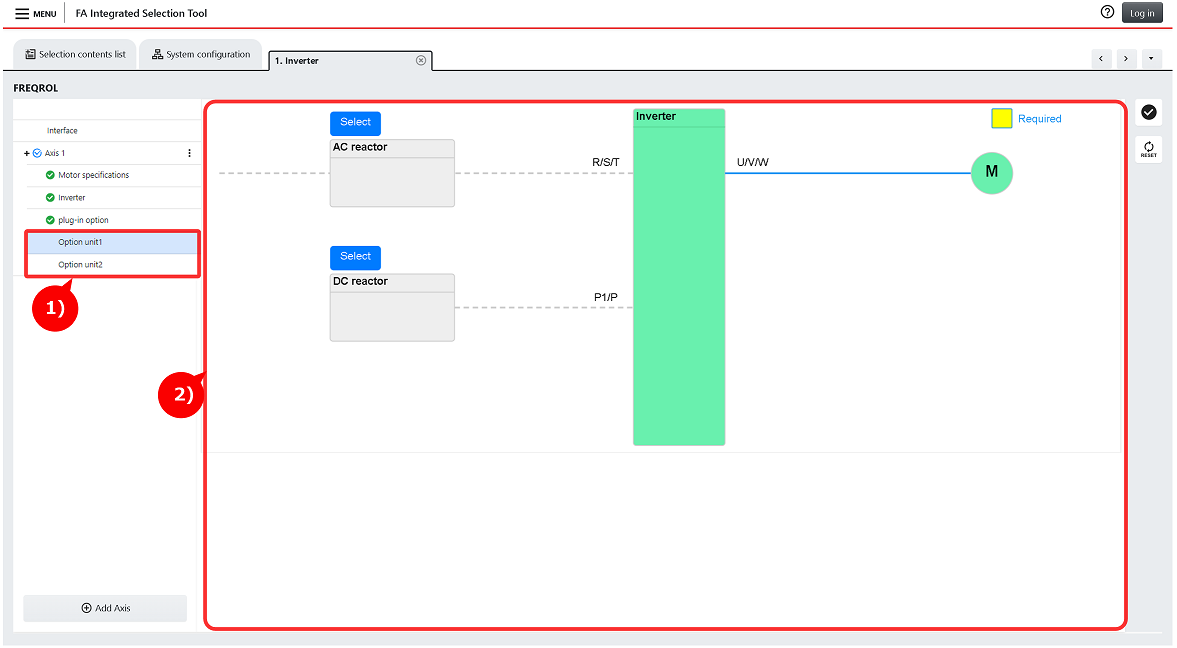Click the Axis 1 blue check icon
The height and width of the screenshot is (648, 1177).
pyautogui.click(x=38, y=153)
